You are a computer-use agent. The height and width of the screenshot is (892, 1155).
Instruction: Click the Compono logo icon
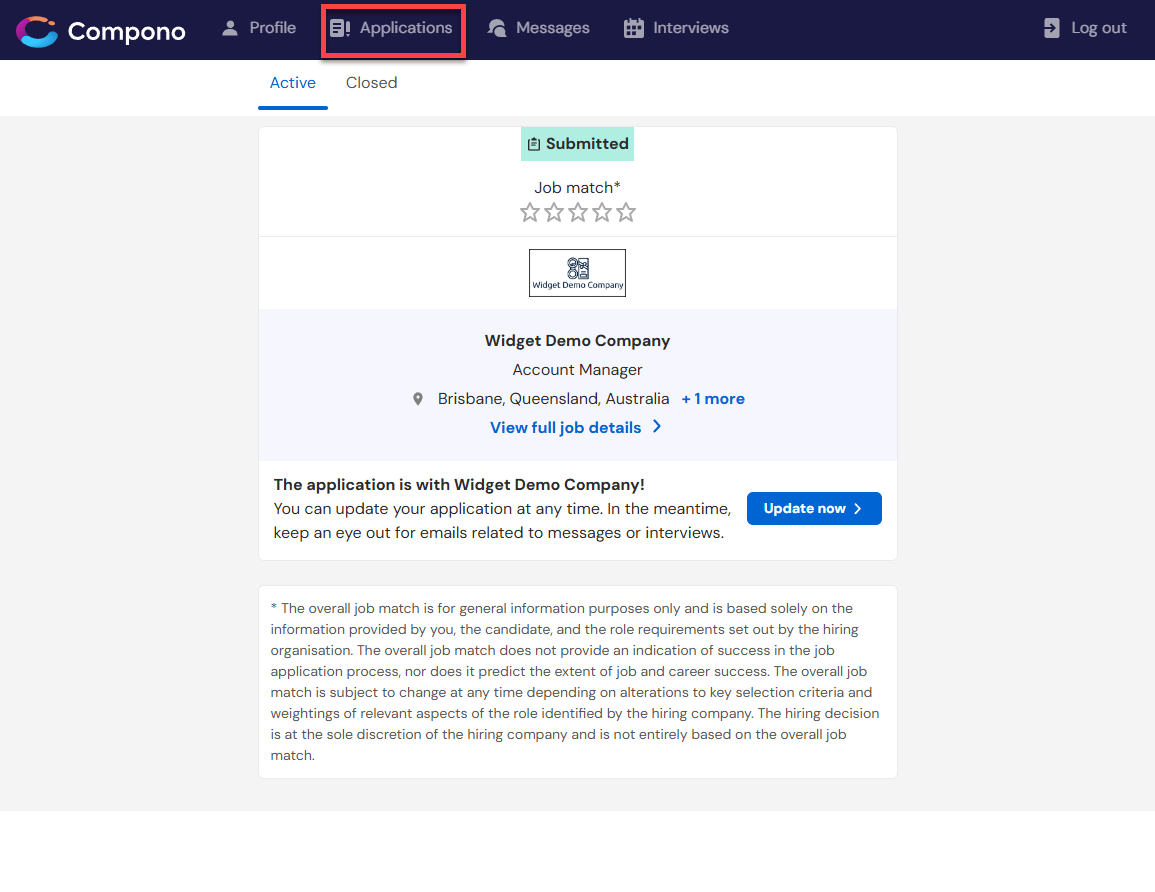coord(37,31)
